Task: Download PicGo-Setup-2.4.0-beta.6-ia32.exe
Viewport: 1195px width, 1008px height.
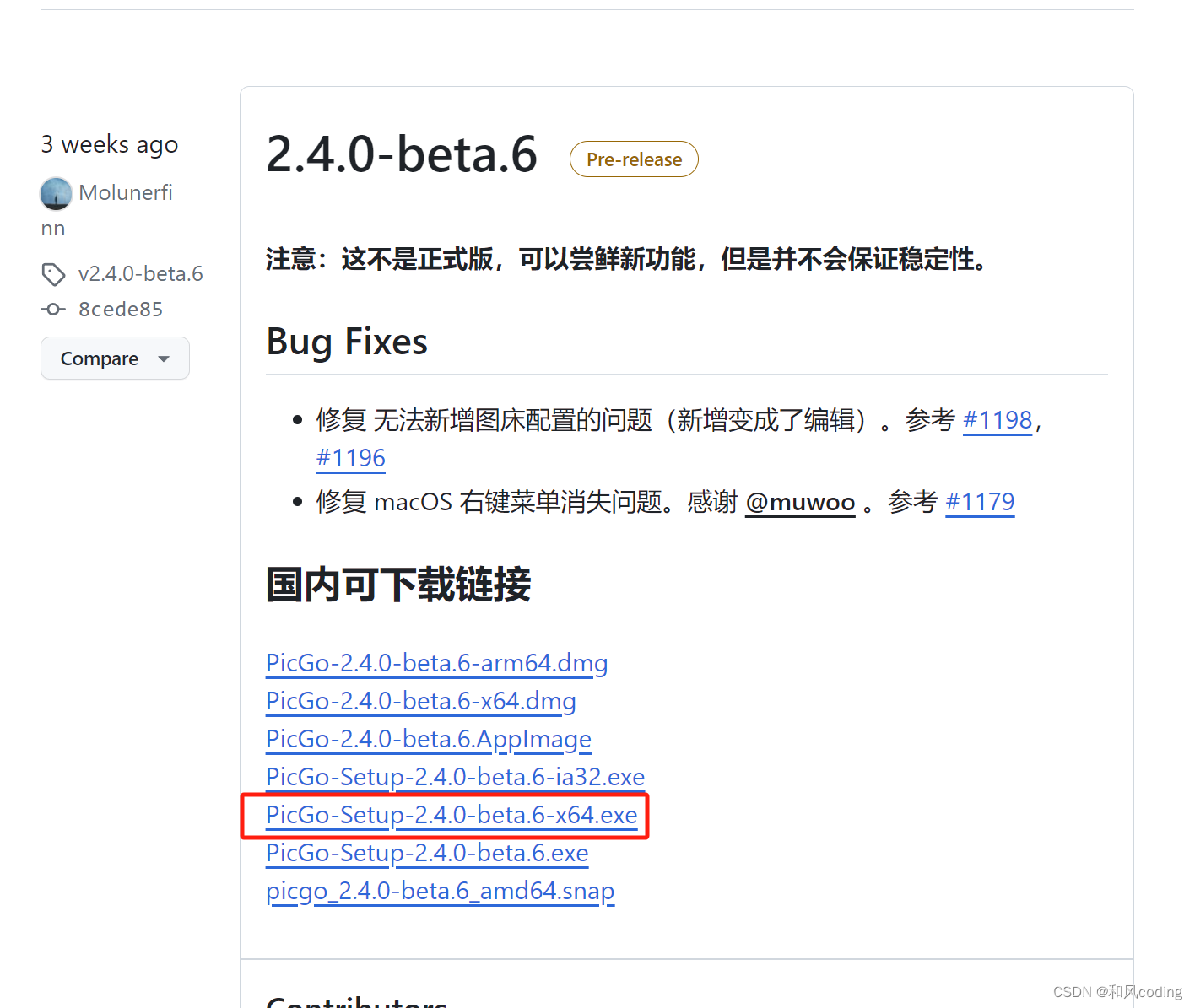Action: tap(454, 777)
